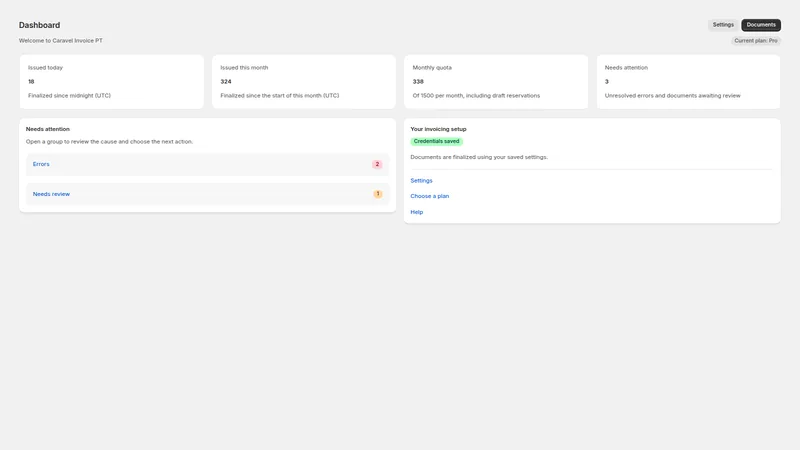Click 'Open a group to review the cause' text
The image size is (800, 450).
pyautogui.click(x=109, y=142)
